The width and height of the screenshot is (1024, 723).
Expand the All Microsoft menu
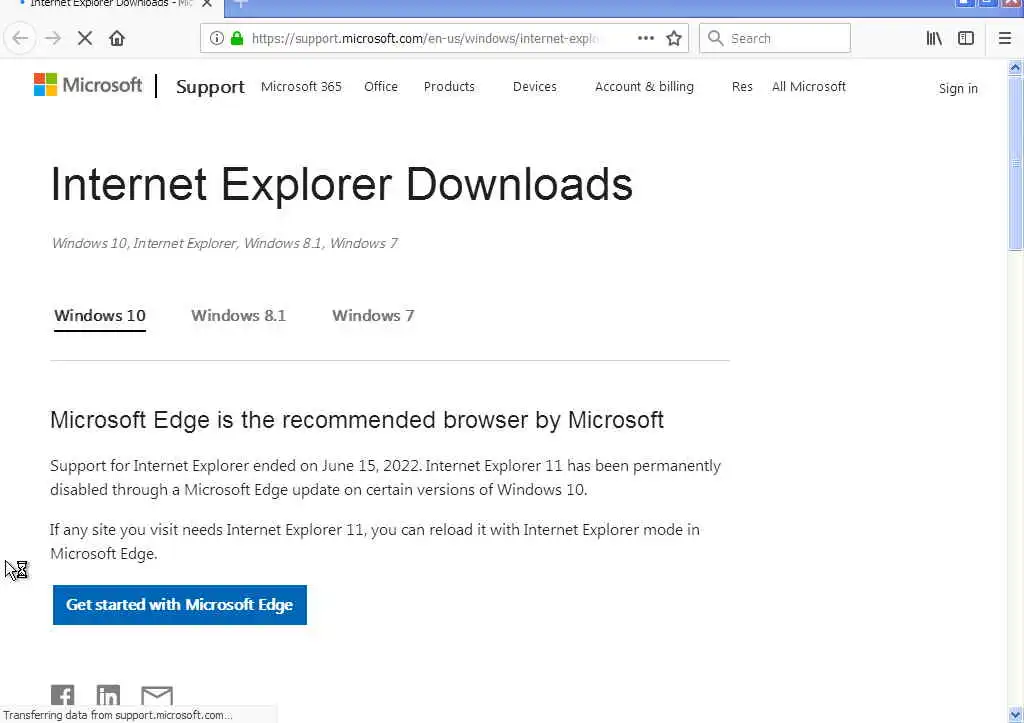[x=808, y=87]
